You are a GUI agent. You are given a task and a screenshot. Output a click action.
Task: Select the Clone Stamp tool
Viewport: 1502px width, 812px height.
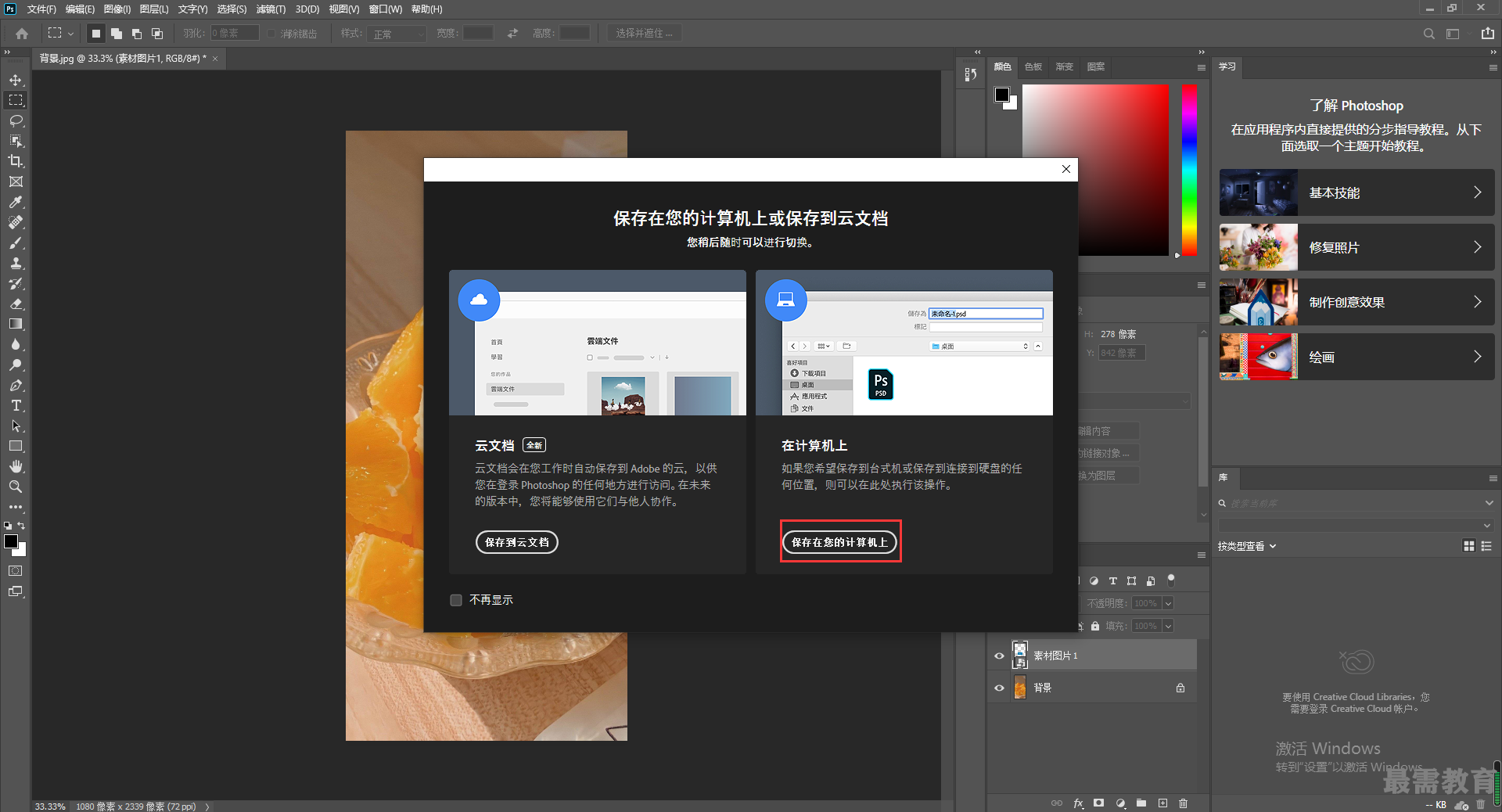coord(16,263)
